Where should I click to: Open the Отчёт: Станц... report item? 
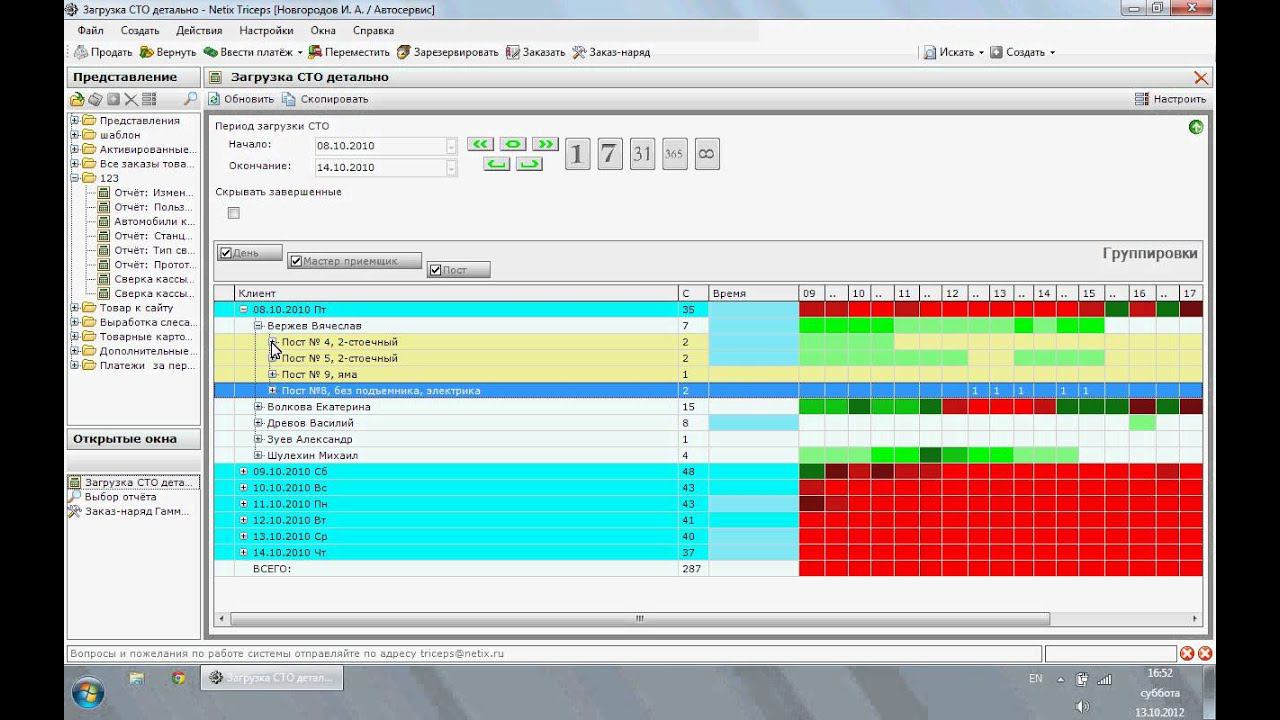tap(152, 236)
